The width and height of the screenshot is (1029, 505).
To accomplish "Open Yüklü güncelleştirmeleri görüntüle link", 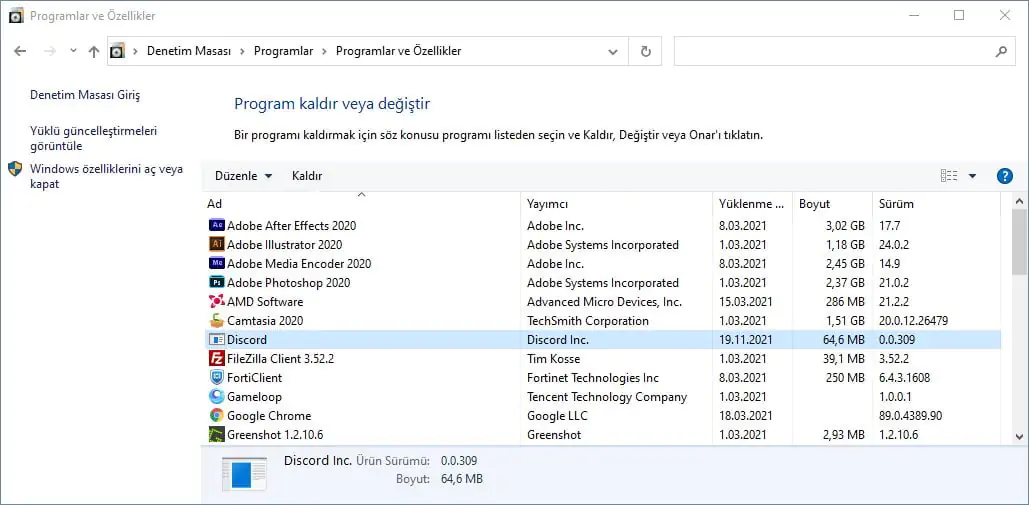I will pyautogui.click(x=94, y=138).
